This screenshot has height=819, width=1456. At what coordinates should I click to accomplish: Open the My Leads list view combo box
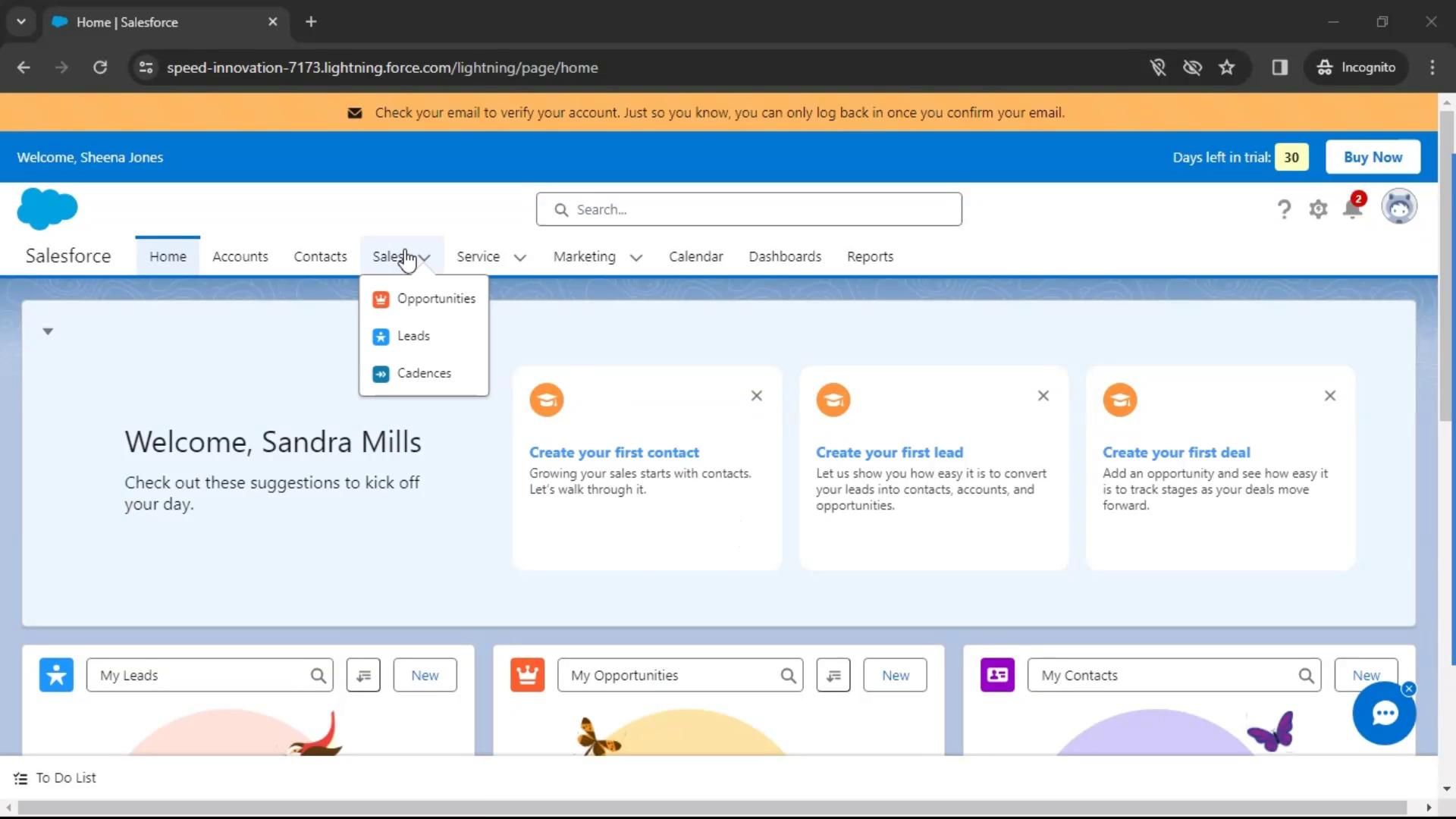click(x=210, y=675)
